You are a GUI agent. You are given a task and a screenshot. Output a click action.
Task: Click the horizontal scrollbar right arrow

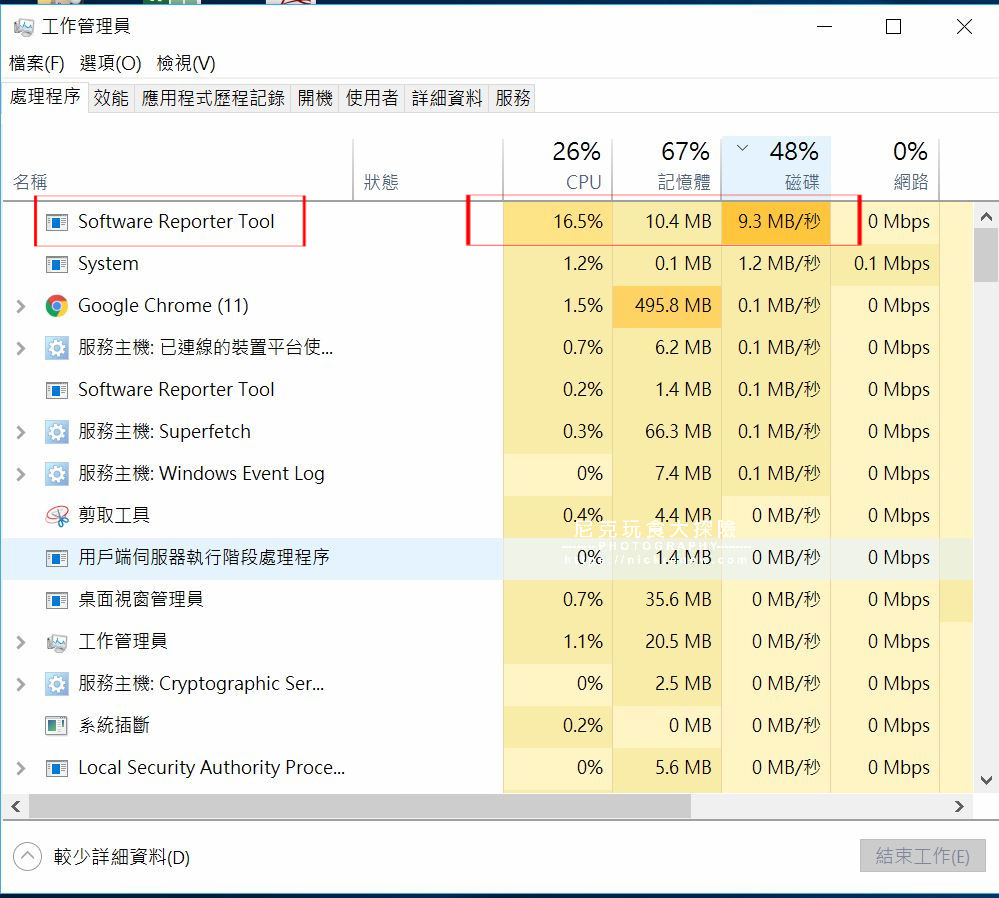[959, 807]
